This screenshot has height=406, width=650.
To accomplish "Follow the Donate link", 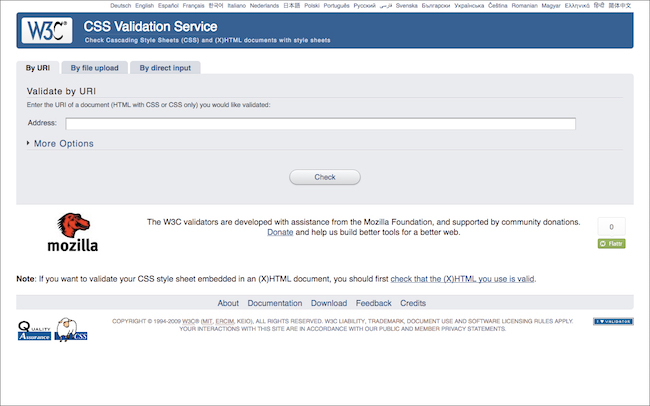I will (280, 232).
